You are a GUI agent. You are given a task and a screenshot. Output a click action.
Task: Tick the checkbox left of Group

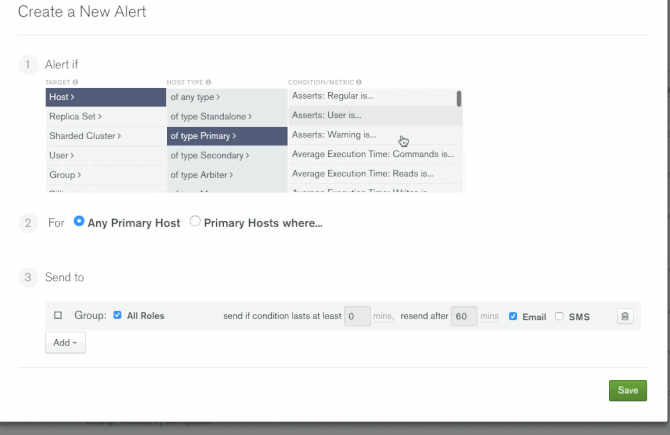(58, 316)
